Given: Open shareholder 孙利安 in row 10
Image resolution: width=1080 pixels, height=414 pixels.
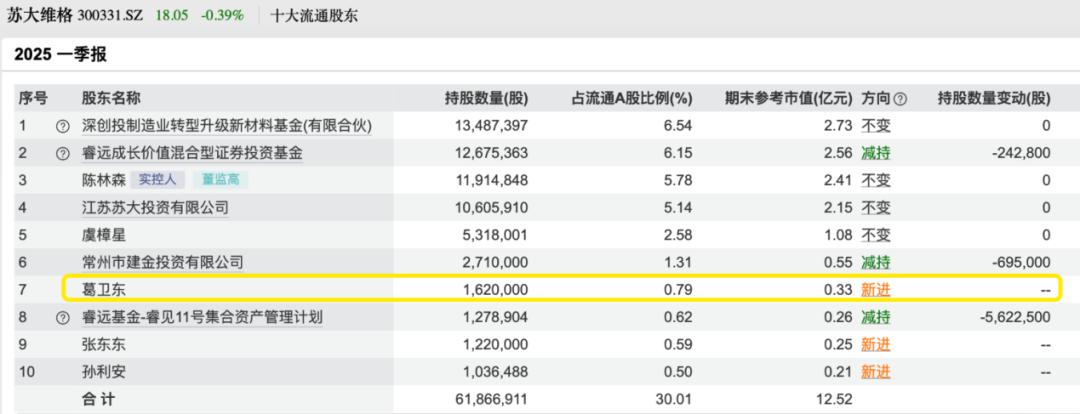Looking at the screenshot, I should pos(103,371).
